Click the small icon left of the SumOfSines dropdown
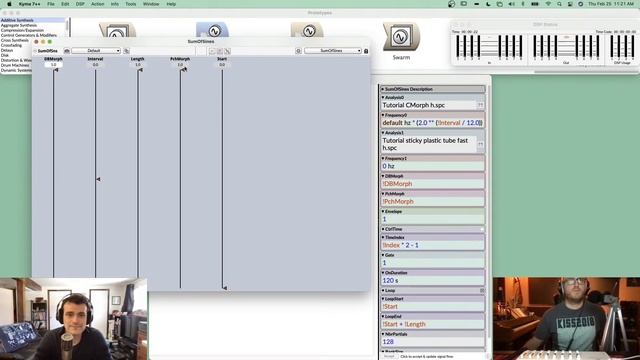 coord(298,51)
